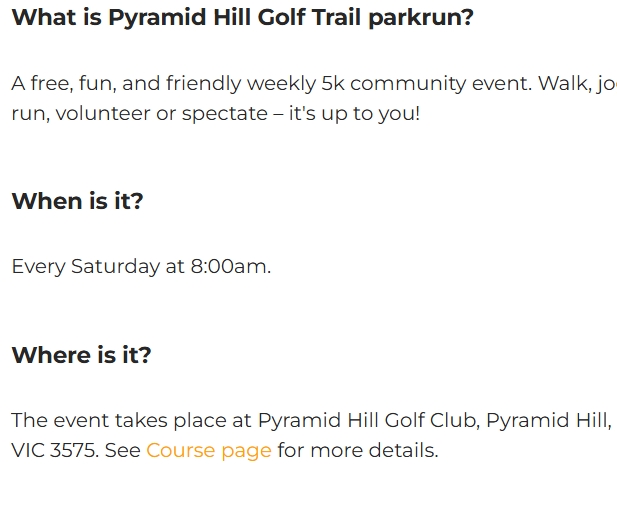
Task: Click the 'What is Pyramid Hill Golf Trail parkrun?' heading
Action: pos(242,17)
